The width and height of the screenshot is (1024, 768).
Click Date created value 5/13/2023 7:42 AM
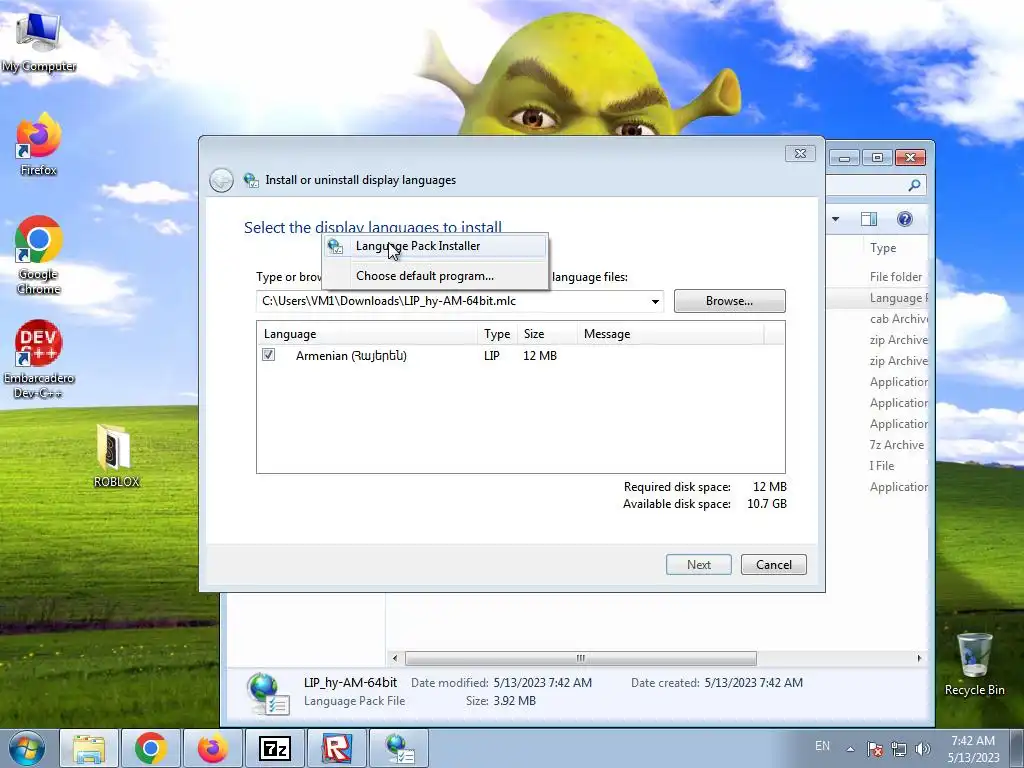coord(754,682)
